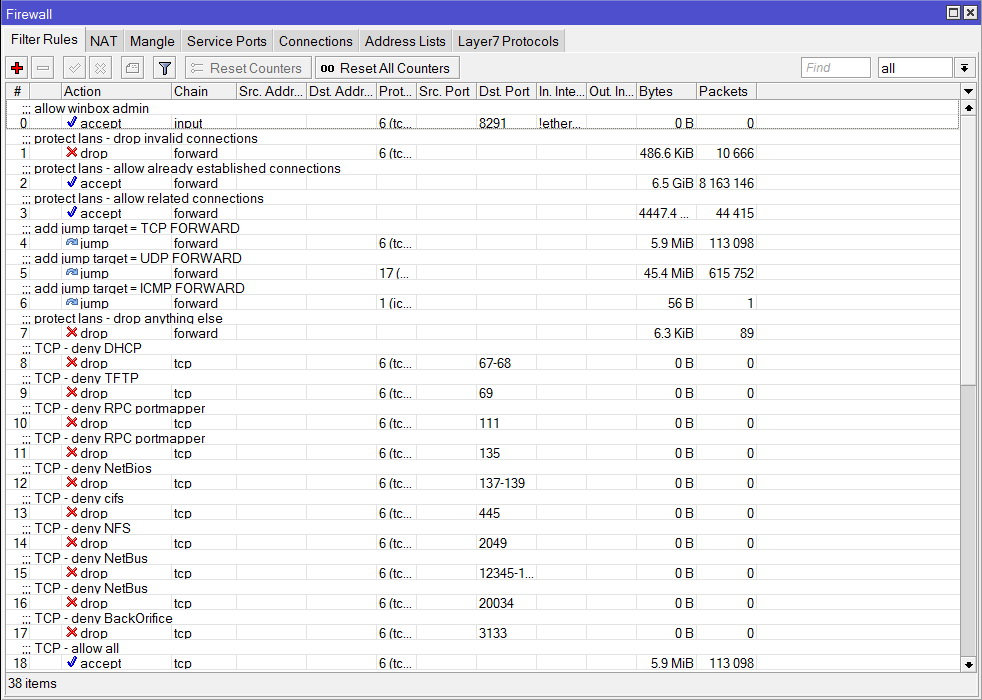Click the drop icon of rule 7

point(72,332)
